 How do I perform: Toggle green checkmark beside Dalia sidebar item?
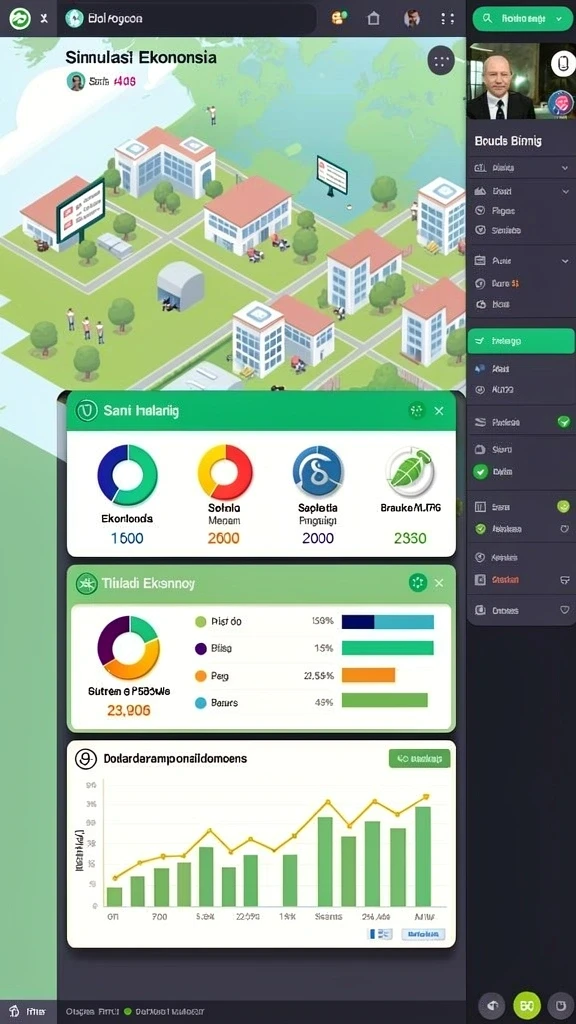[481, 471]
